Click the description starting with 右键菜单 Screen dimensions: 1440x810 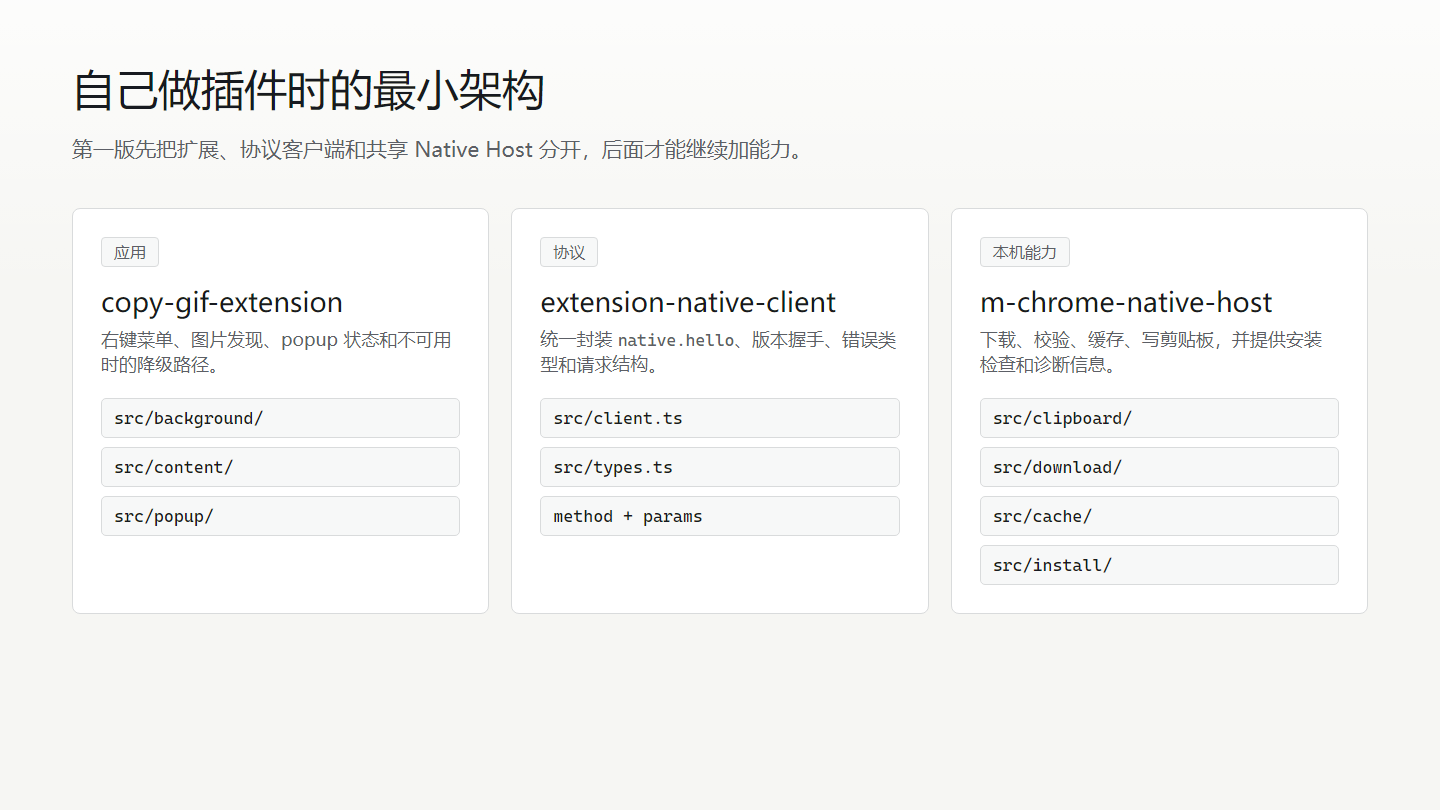(277, 352)
